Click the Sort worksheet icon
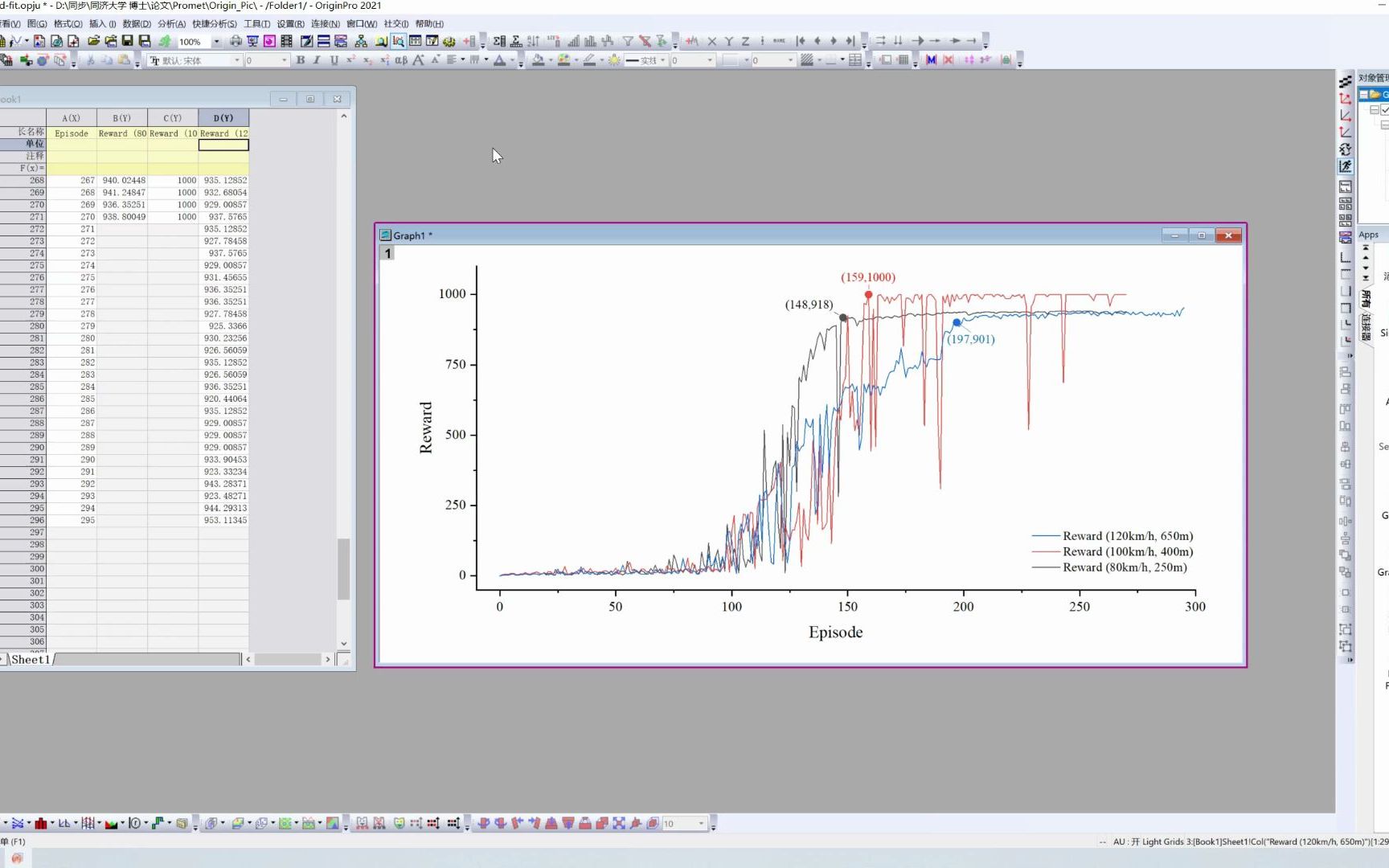 (534, 41)
